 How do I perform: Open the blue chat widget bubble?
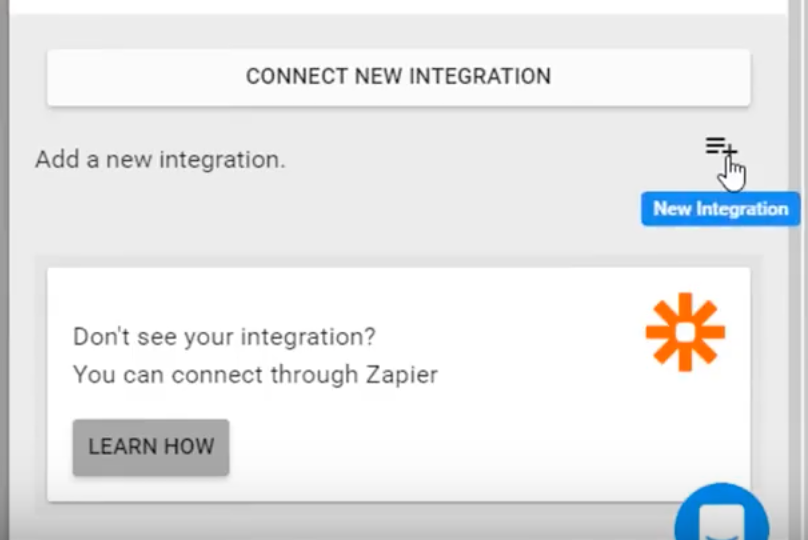(x=721, y=513)
